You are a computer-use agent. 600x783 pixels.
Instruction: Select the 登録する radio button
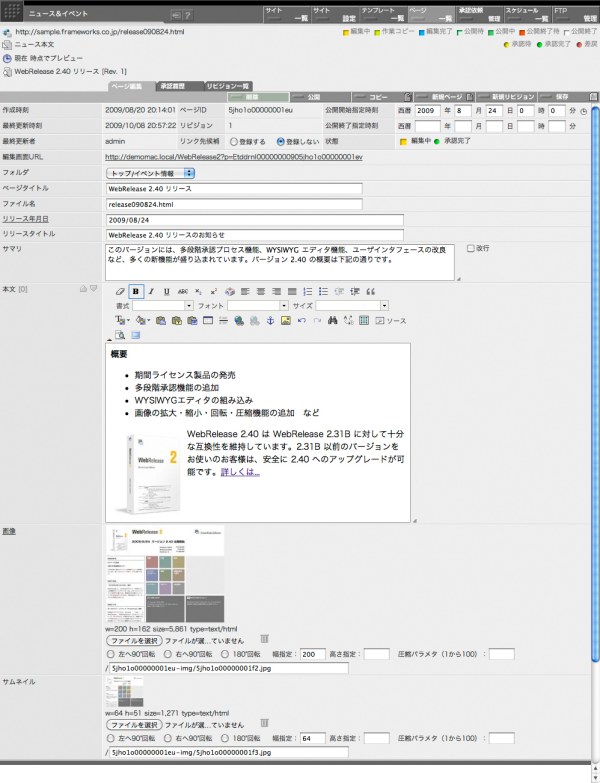(x=232, y=141)
